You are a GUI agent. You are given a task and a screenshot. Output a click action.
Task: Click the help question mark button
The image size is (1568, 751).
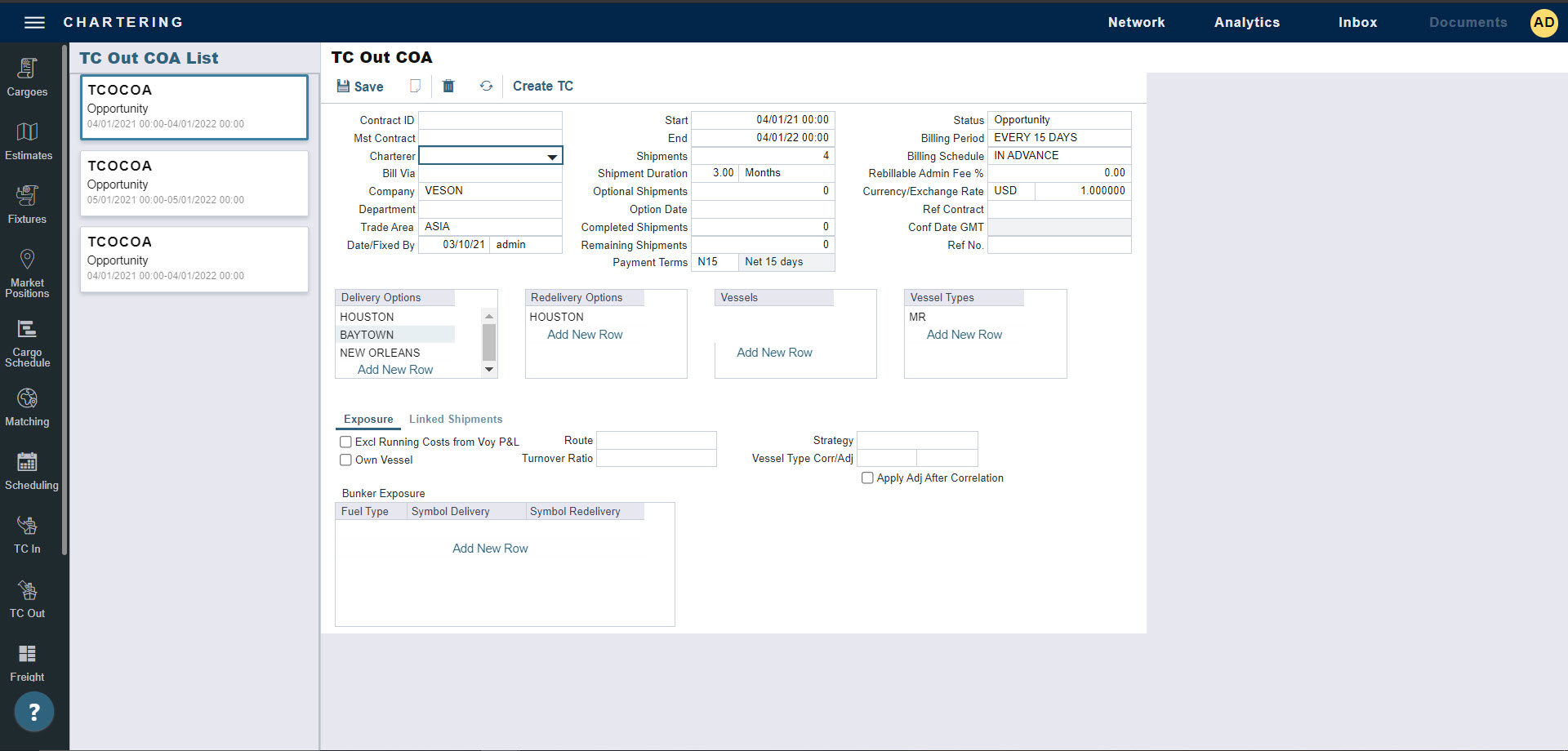pyautogui.click(x=34, y=712)
